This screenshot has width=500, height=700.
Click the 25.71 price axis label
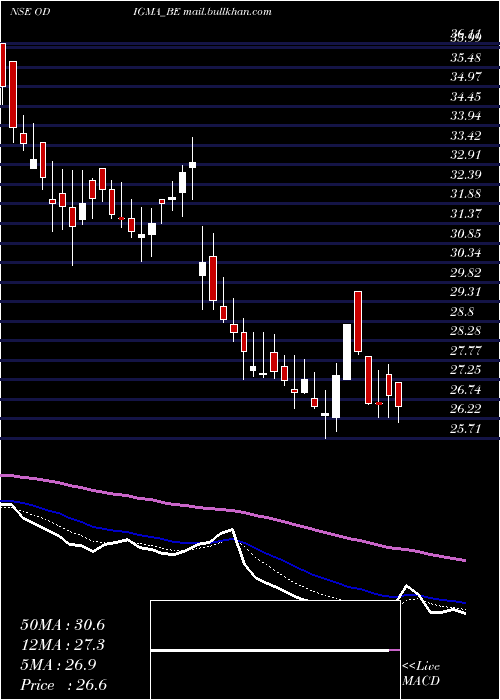[466, 429]
